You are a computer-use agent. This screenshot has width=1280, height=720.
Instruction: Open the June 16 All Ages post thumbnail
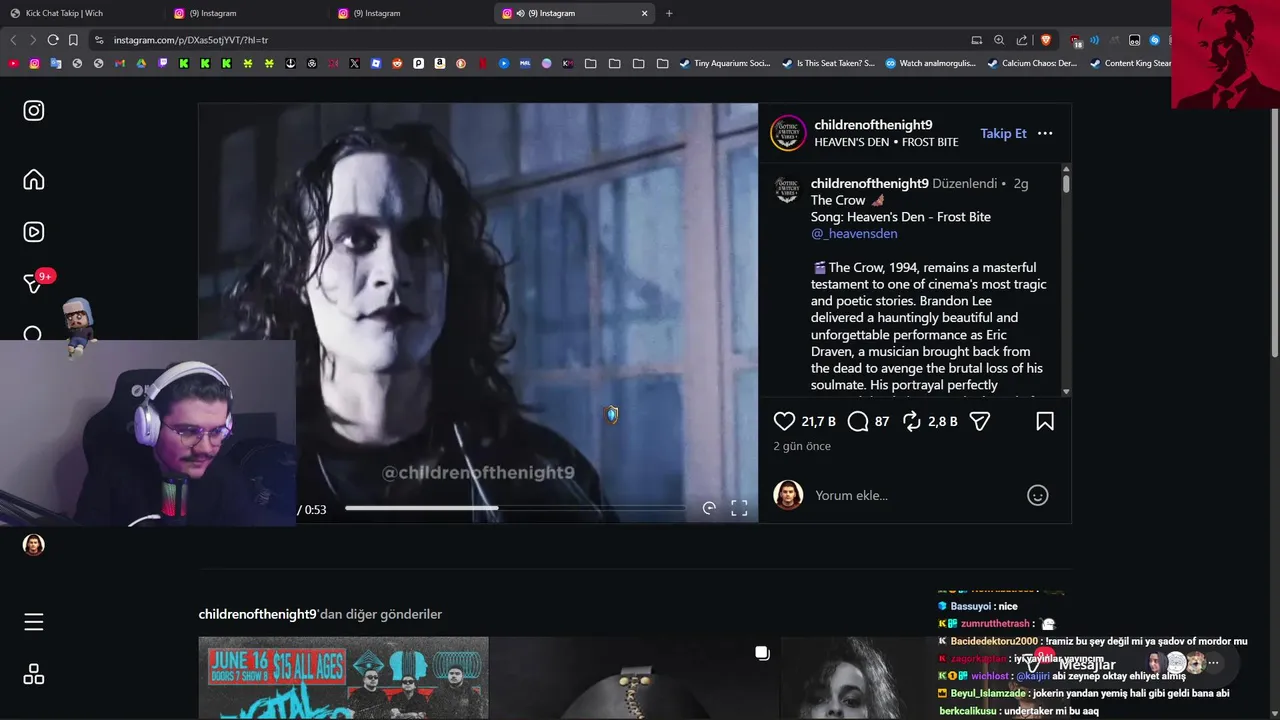[x=343, y=678]
